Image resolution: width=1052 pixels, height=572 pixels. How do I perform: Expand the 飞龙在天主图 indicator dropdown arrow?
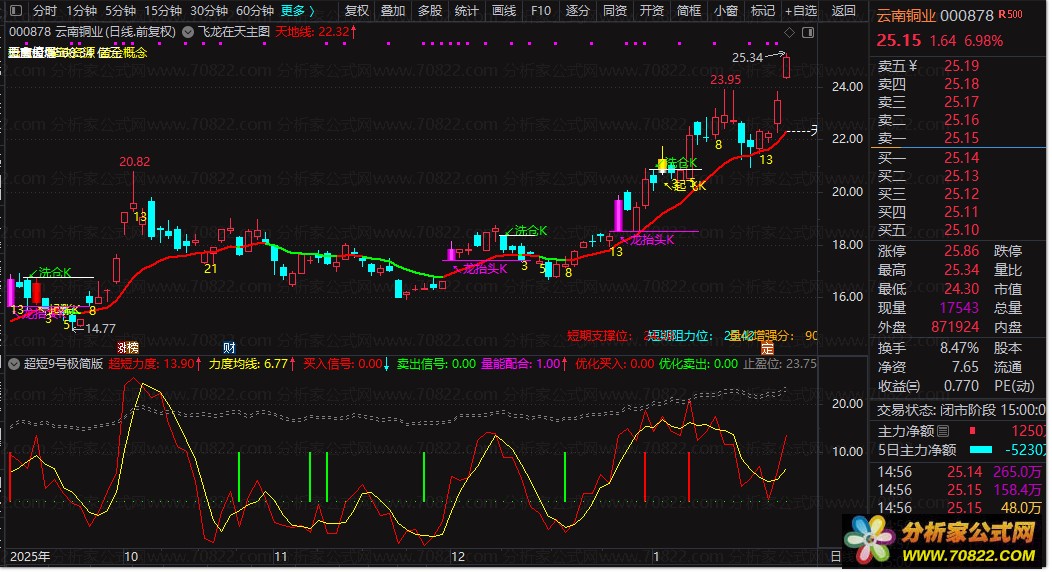tap(188, 32)
